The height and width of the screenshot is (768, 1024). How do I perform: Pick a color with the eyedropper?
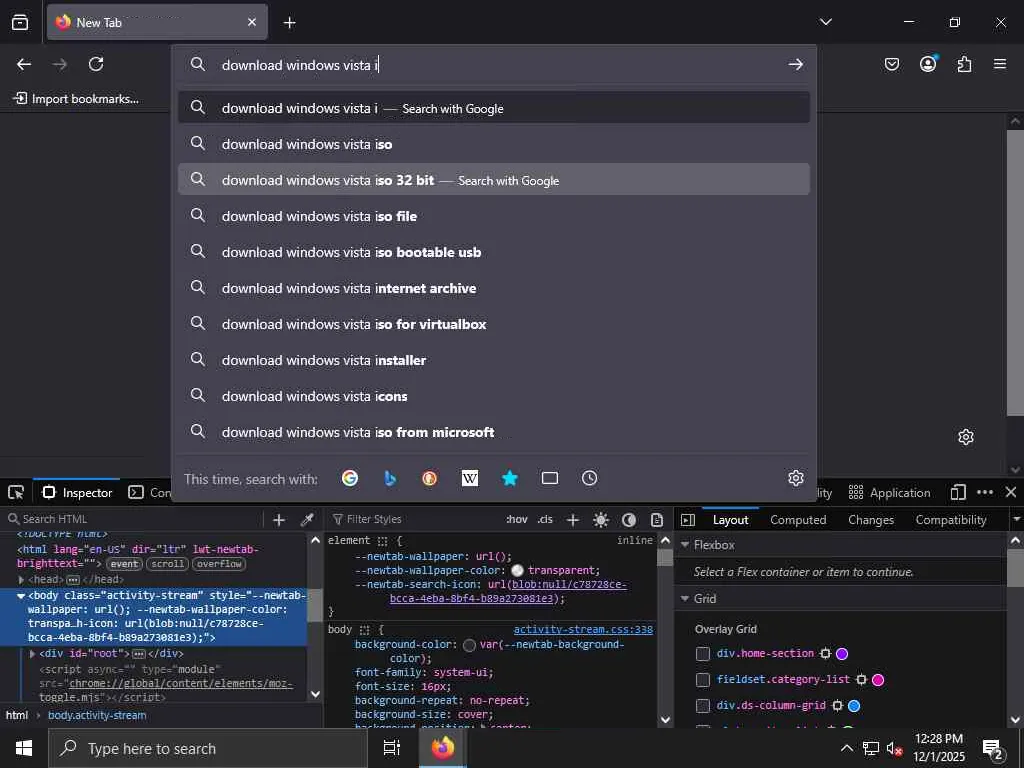[306, 519]
